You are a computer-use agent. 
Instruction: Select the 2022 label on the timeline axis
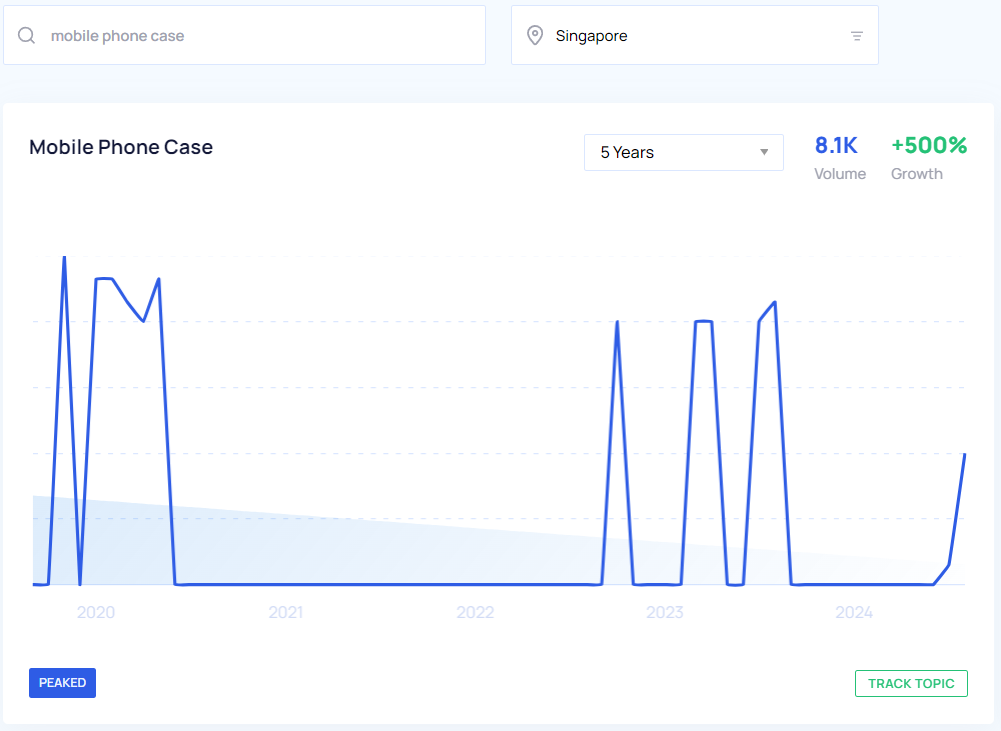(x=475, y=612)
